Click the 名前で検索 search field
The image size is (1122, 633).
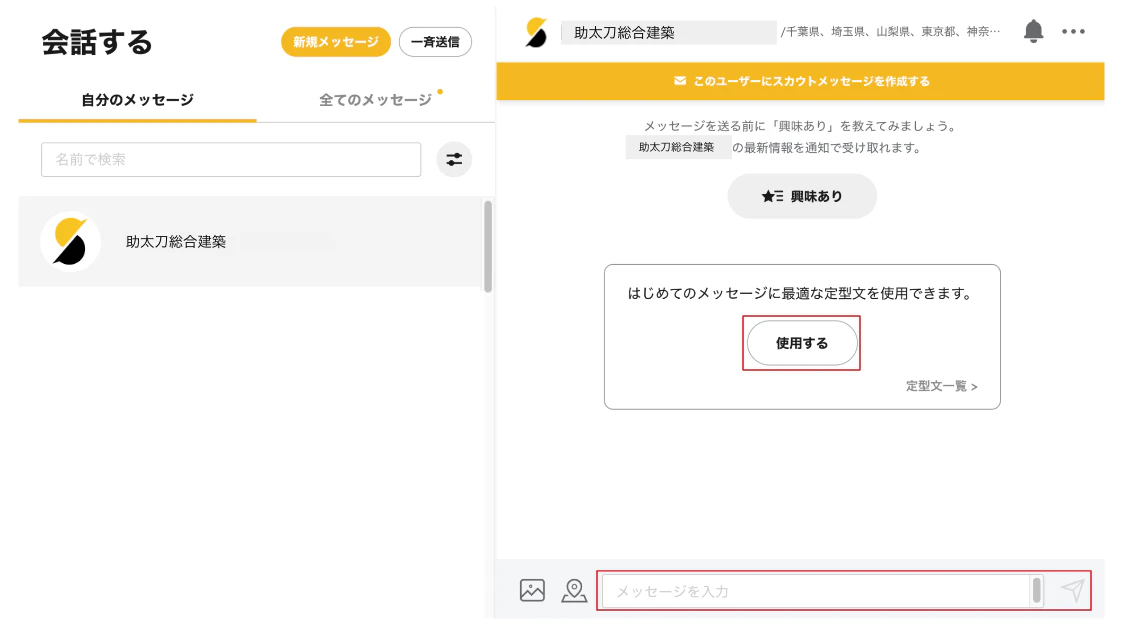click(231, 159)
